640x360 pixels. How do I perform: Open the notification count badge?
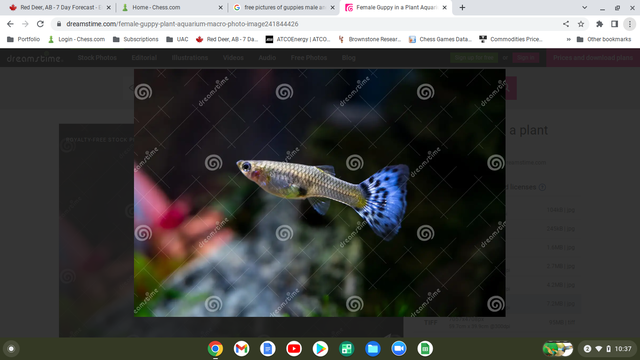click(587, 349)
